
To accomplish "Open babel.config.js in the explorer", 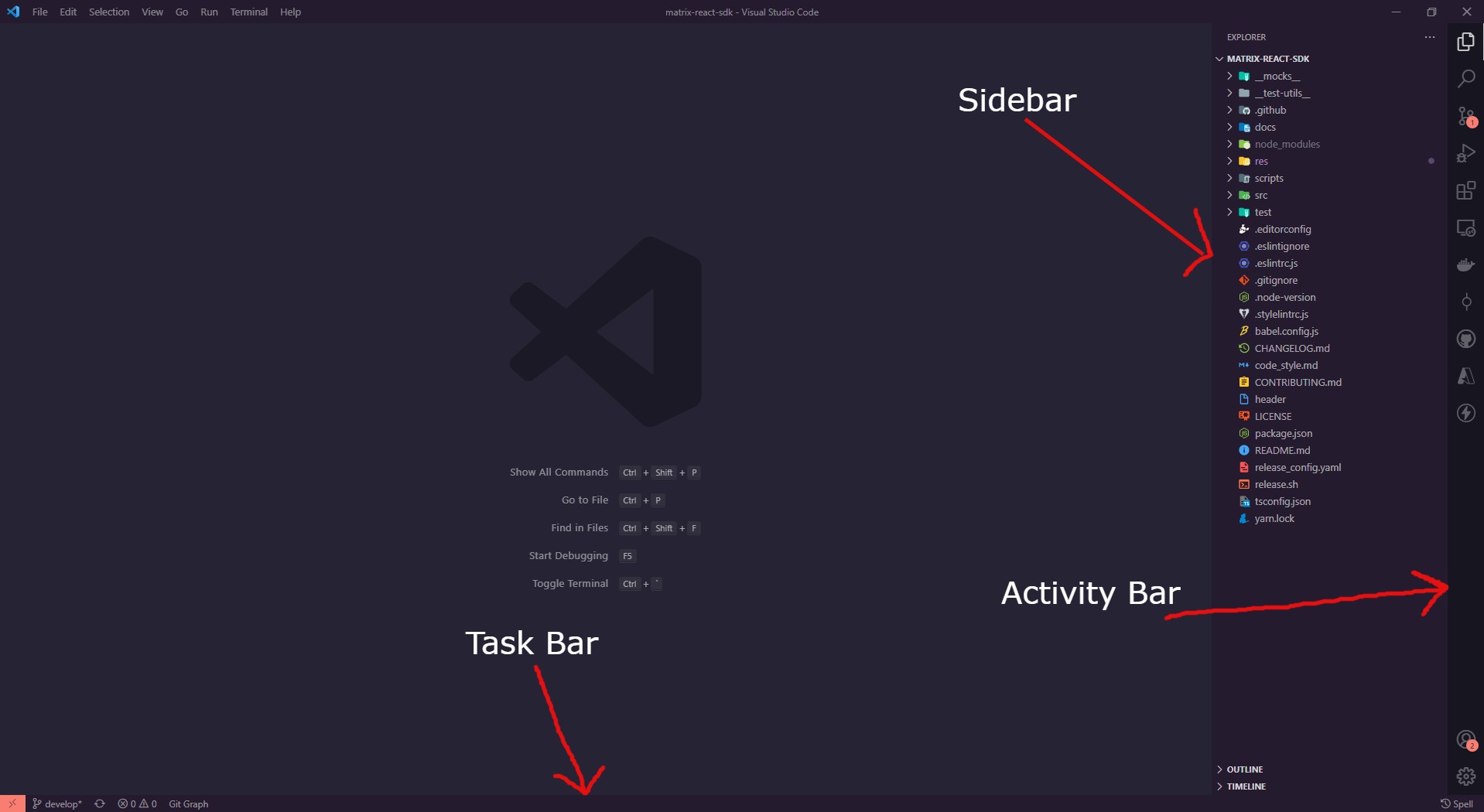I will [x=1329, y=331].
